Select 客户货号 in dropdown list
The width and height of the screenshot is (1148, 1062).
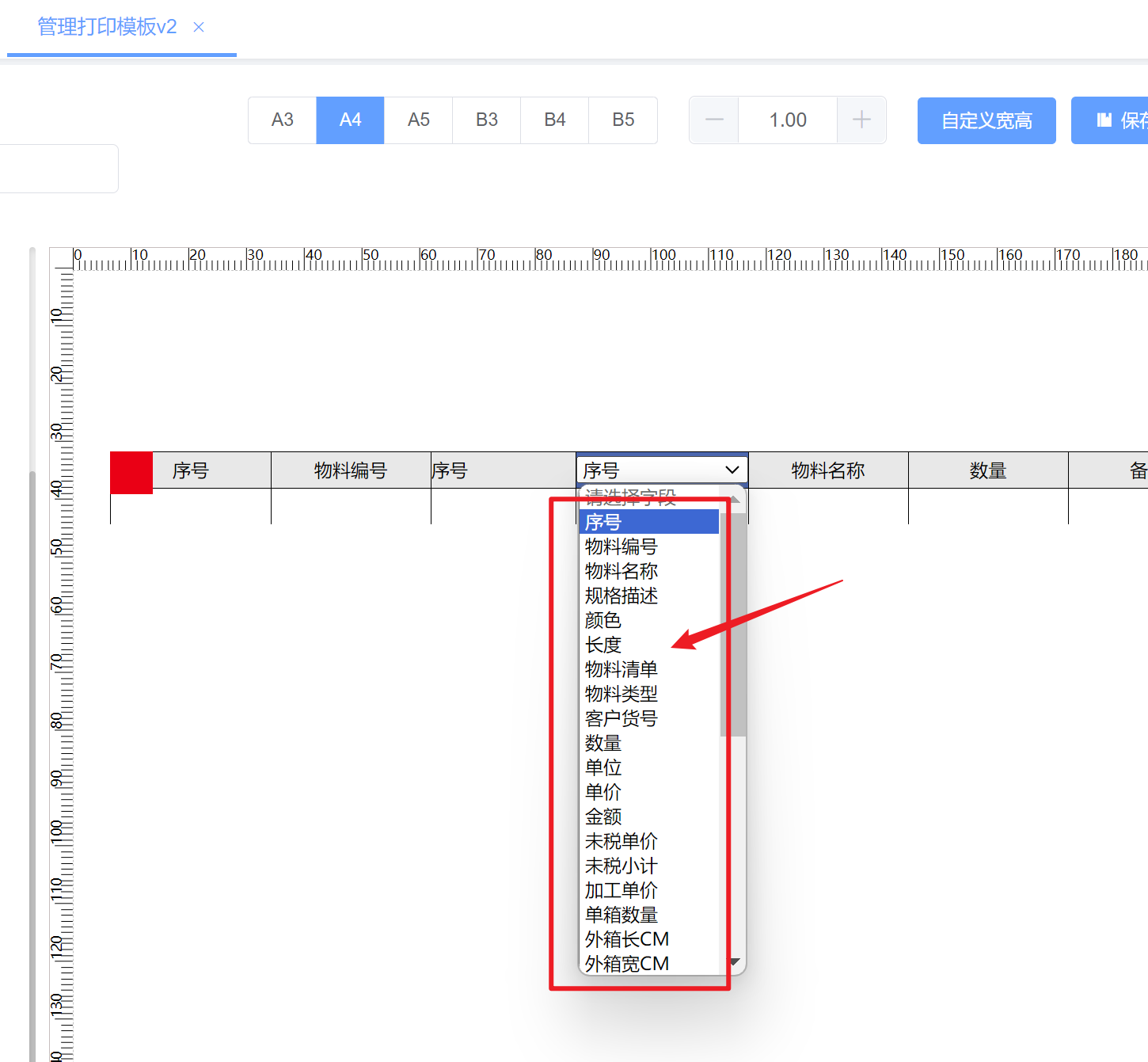click(621, 718)
